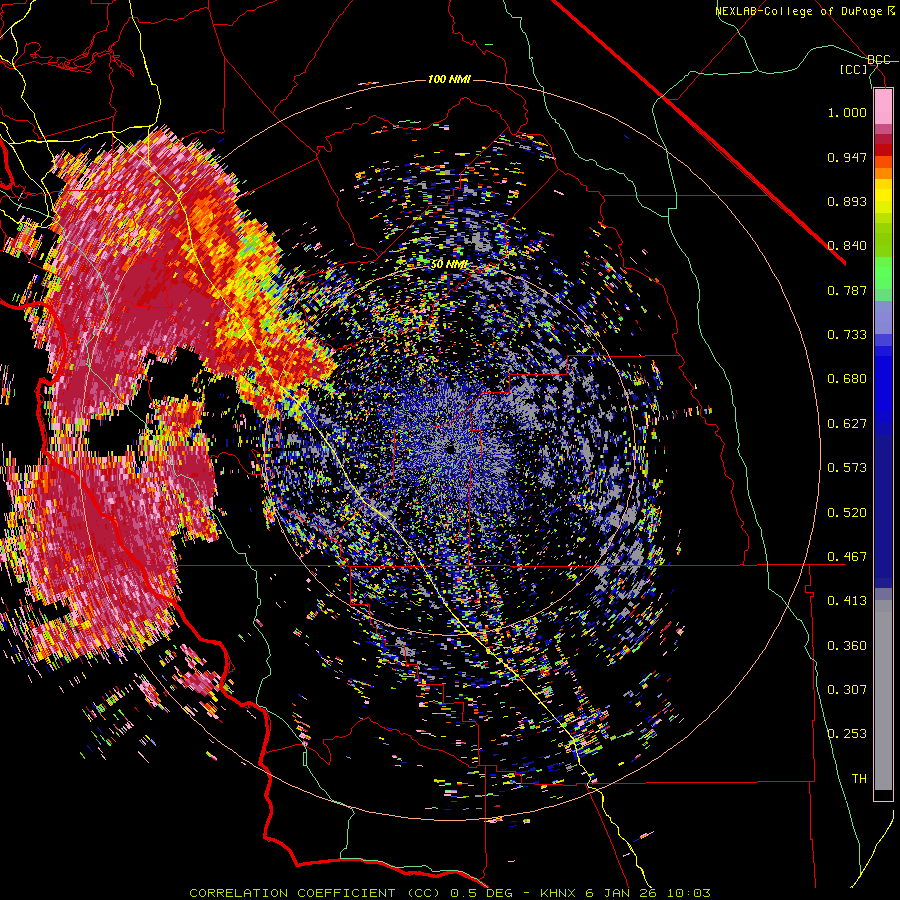Click the pink top segment of the color bar
900x900 pixels.
click(x=883, y=106)
